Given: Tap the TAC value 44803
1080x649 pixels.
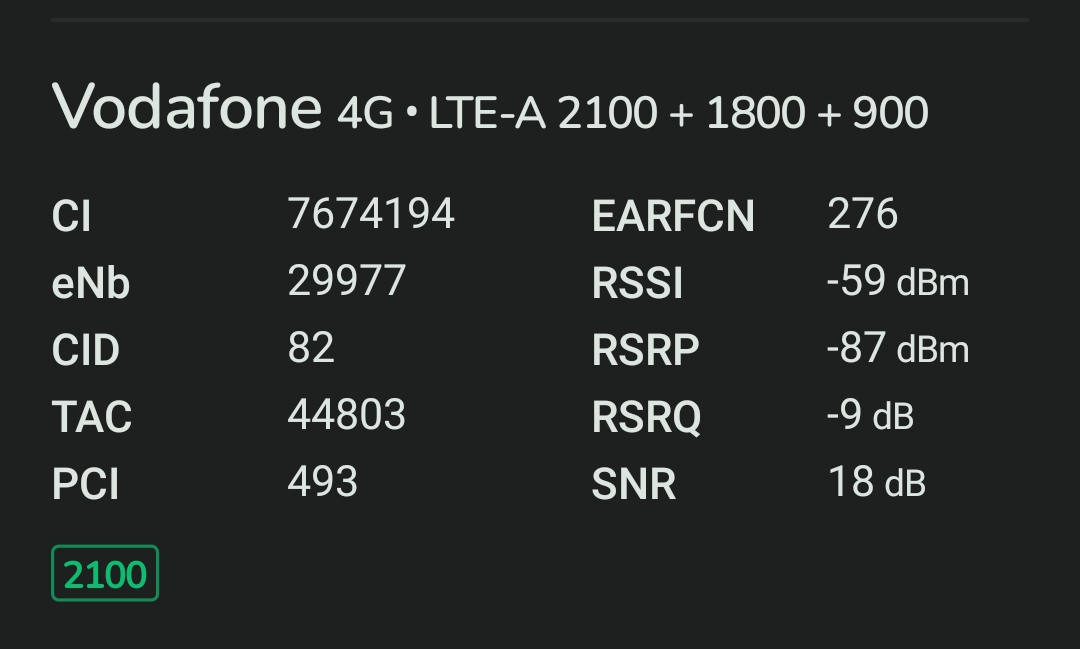Looking at the screenshot, I should coord(346,415).
